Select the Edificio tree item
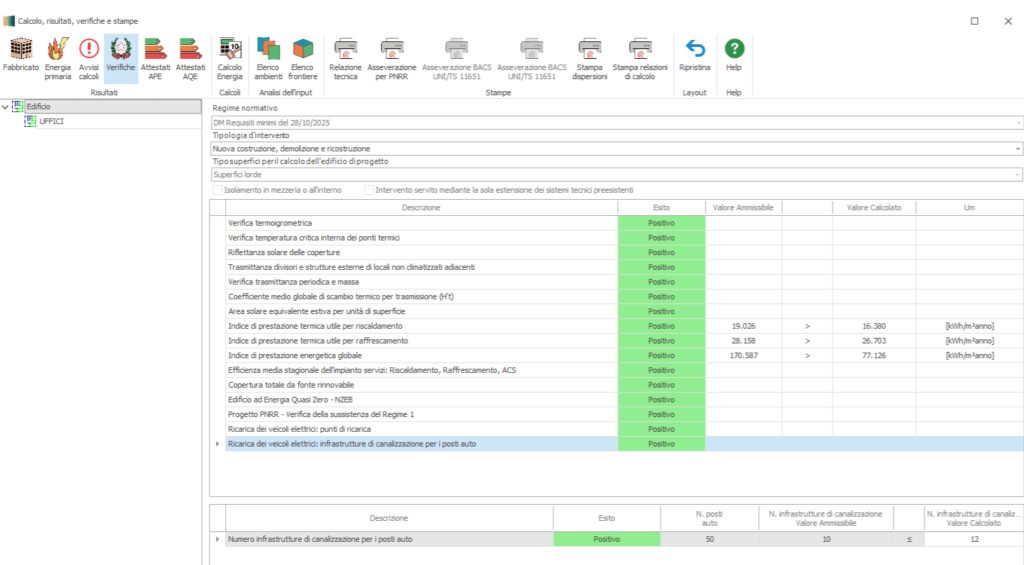 tap(39, 106)
